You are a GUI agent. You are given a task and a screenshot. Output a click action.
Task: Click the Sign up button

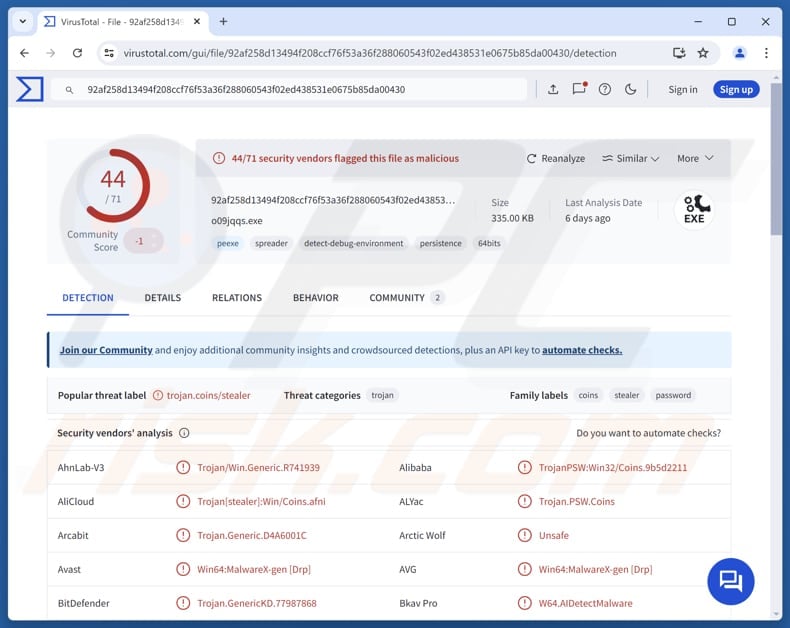736,89
